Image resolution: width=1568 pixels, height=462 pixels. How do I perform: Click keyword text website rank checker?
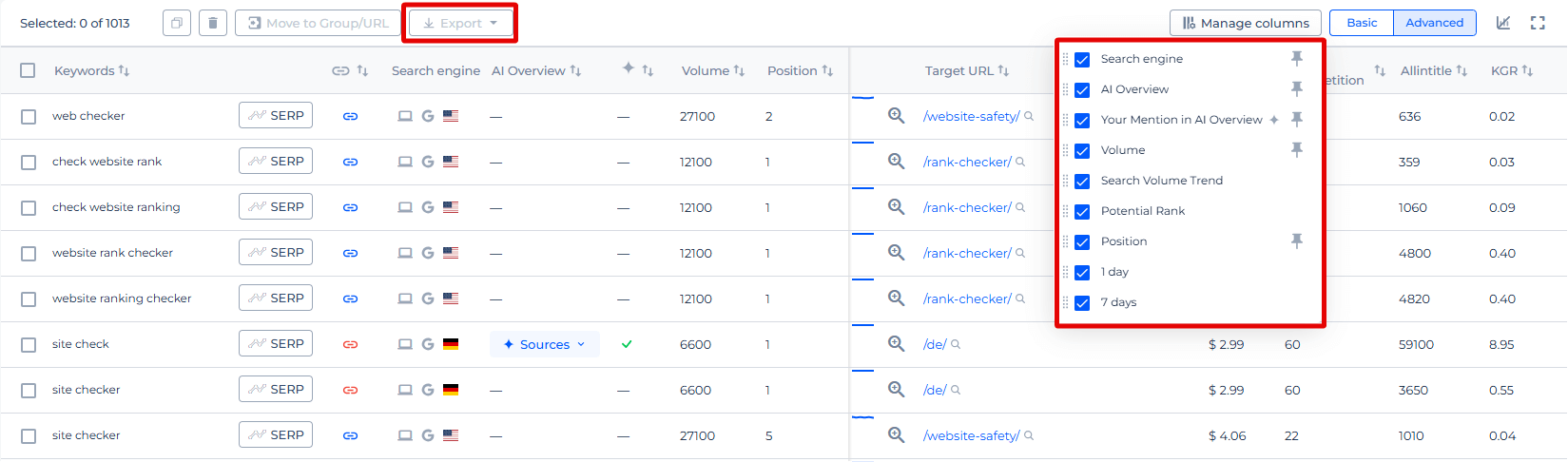[x=112, y=253]
